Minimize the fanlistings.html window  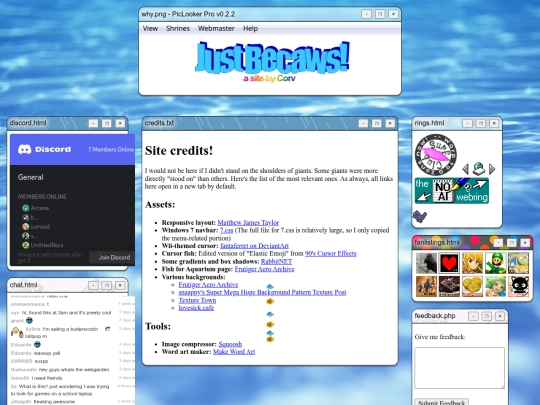click(498, 243)
